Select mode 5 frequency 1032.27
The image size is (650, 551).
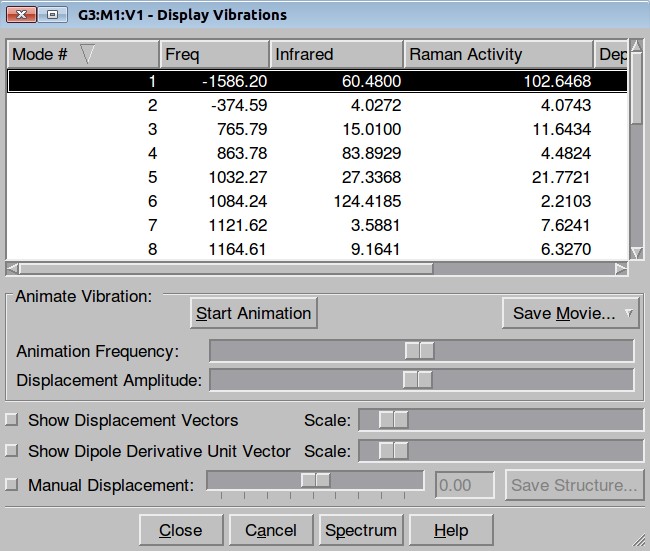coord(317,177)
